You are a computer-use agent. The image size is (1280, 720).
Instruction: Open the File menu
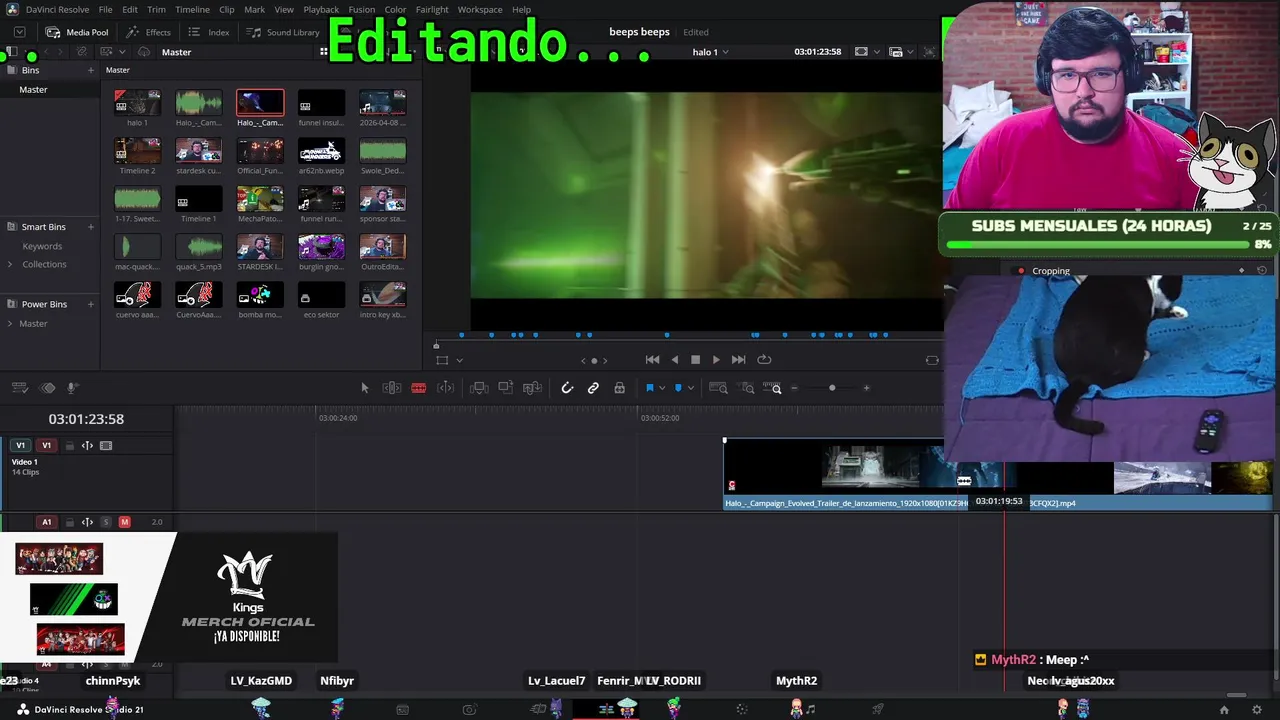(x=105, y=10)
